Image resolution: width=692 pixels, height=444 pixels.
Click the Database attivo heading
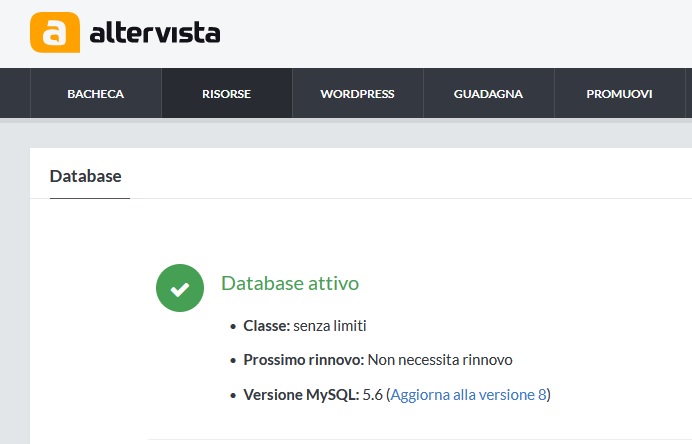point(290,283)
